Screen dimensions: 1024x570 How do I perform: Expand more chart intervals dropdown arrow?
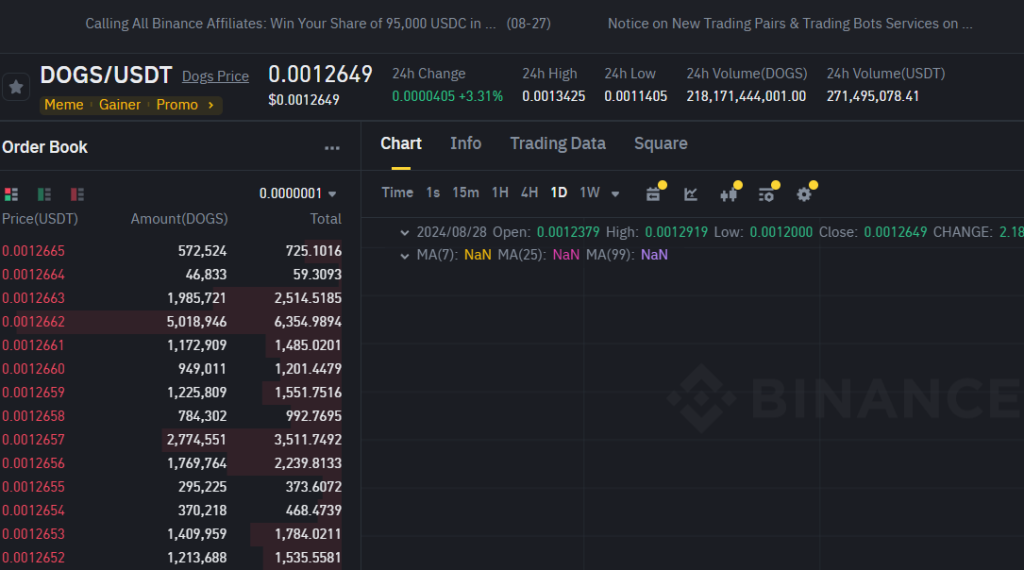615,194
